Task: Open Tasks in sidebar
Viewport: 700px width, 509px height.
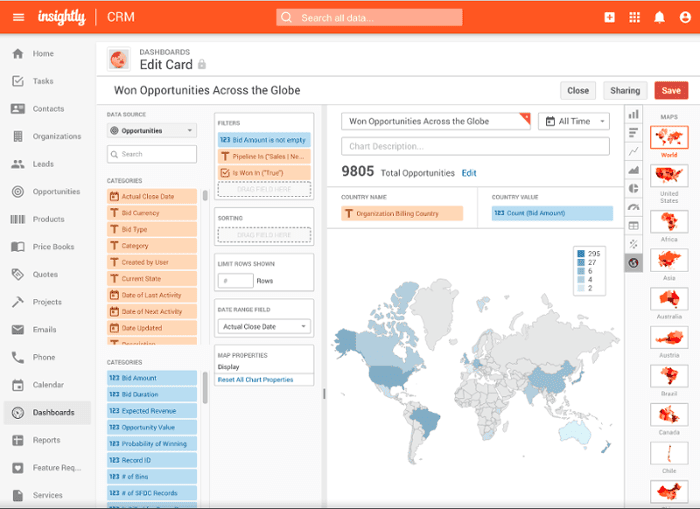Action: (43, 81)
